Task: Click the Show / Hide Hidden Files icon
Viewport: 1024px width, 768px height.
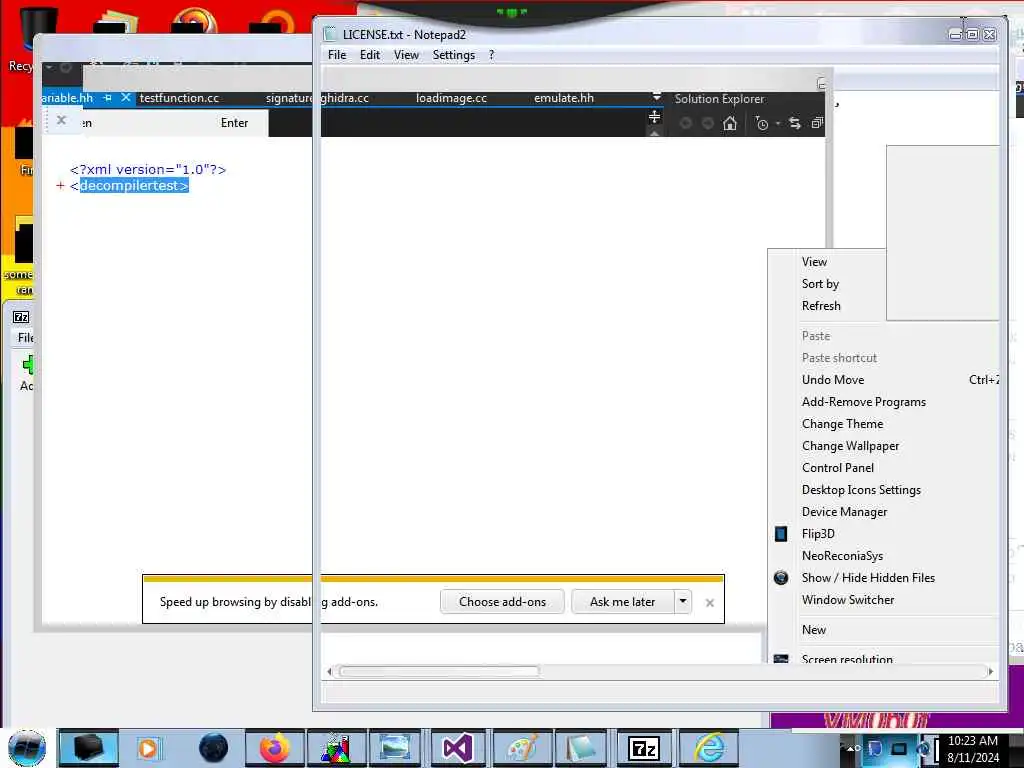Action: tap(781, 577)
